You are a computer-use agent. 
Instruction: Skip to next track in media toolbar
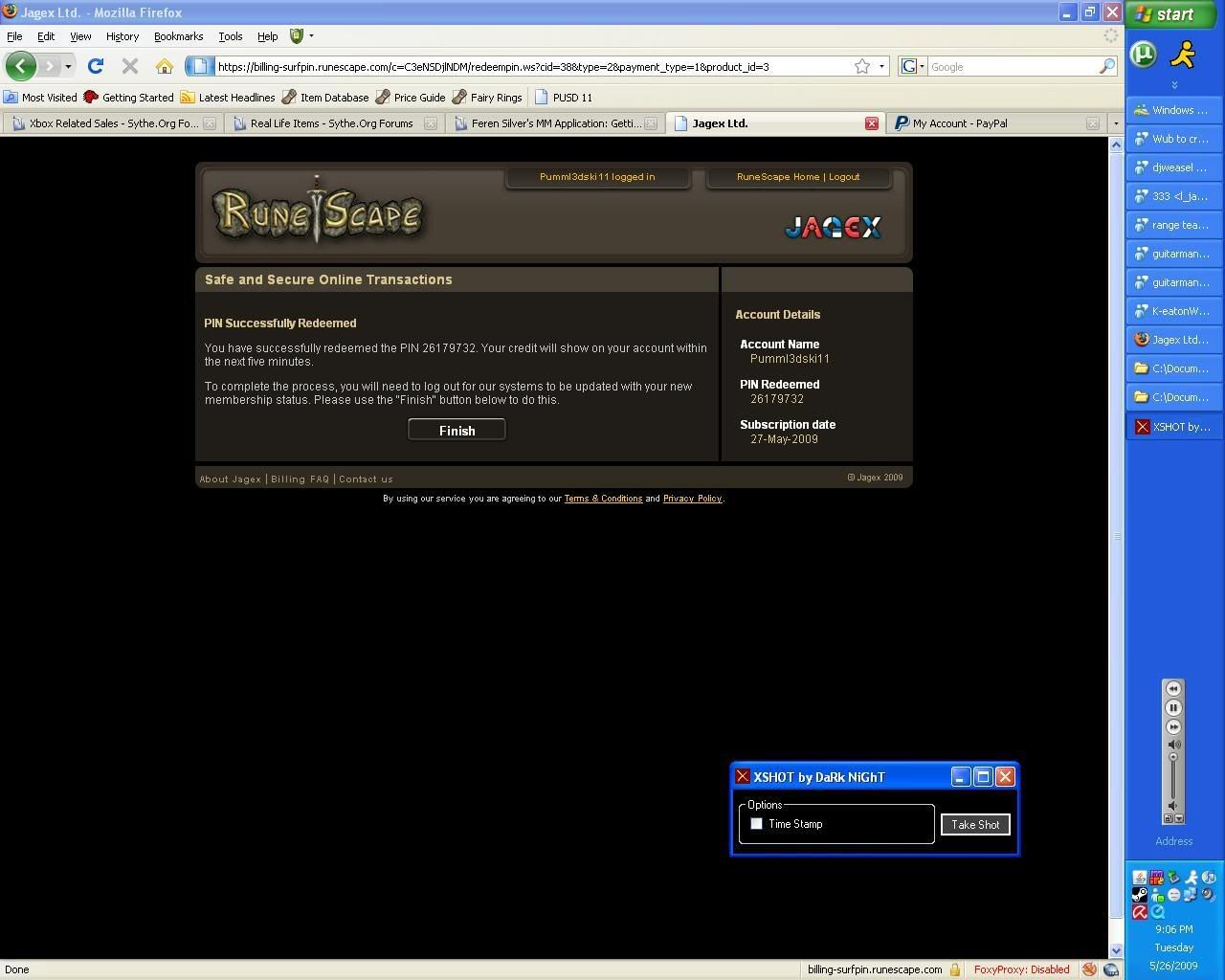(x=1173, y=727)
